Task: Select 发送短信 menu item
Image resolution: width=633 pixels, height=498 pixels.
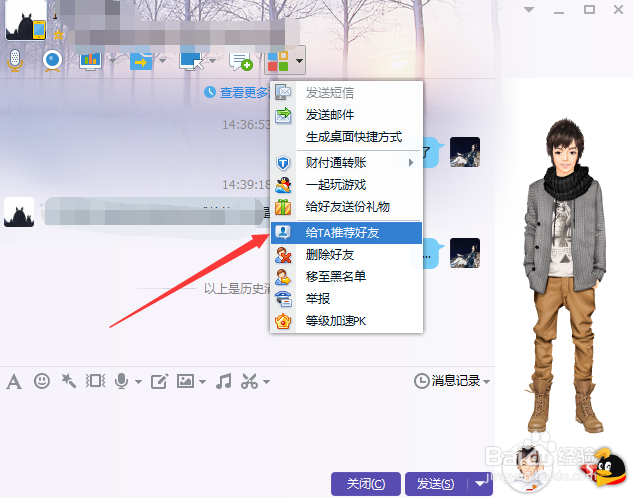Action: (x=346, y=92)
